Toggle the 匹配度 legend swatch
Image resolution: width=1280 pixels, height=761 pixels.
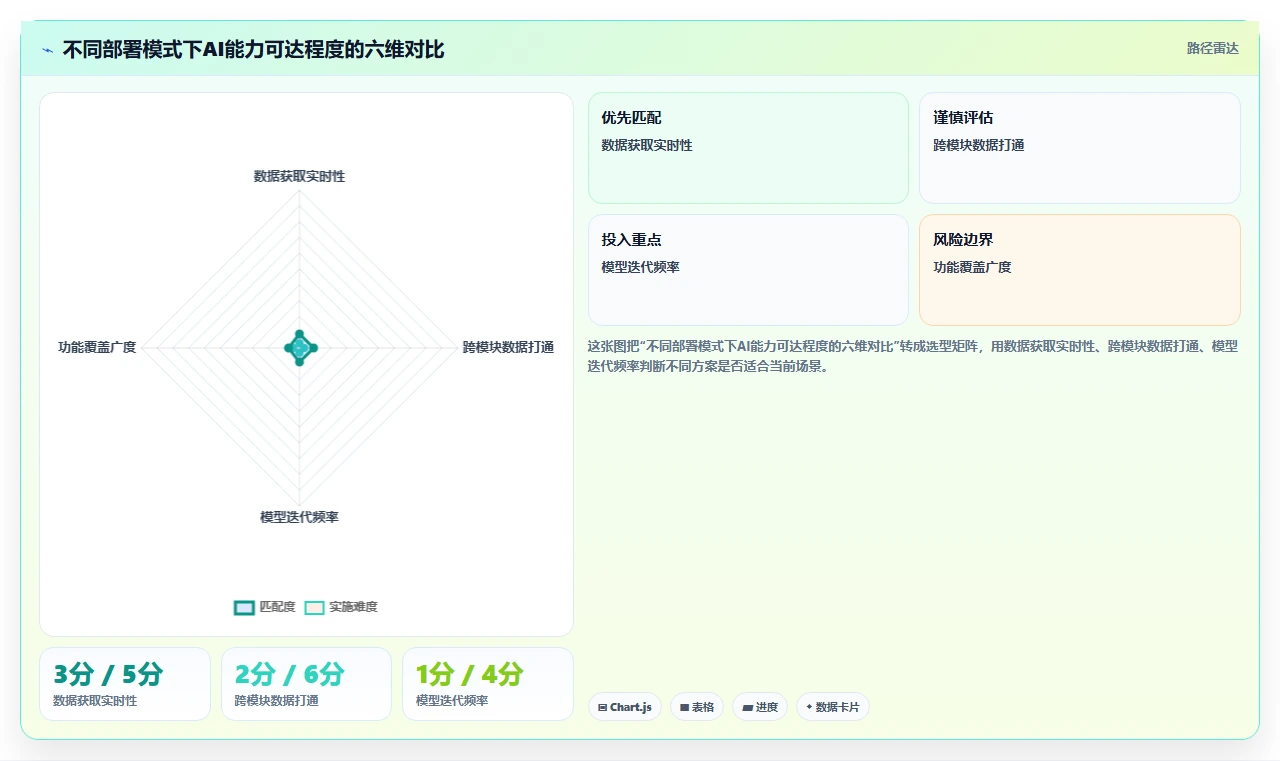point(244,607)
